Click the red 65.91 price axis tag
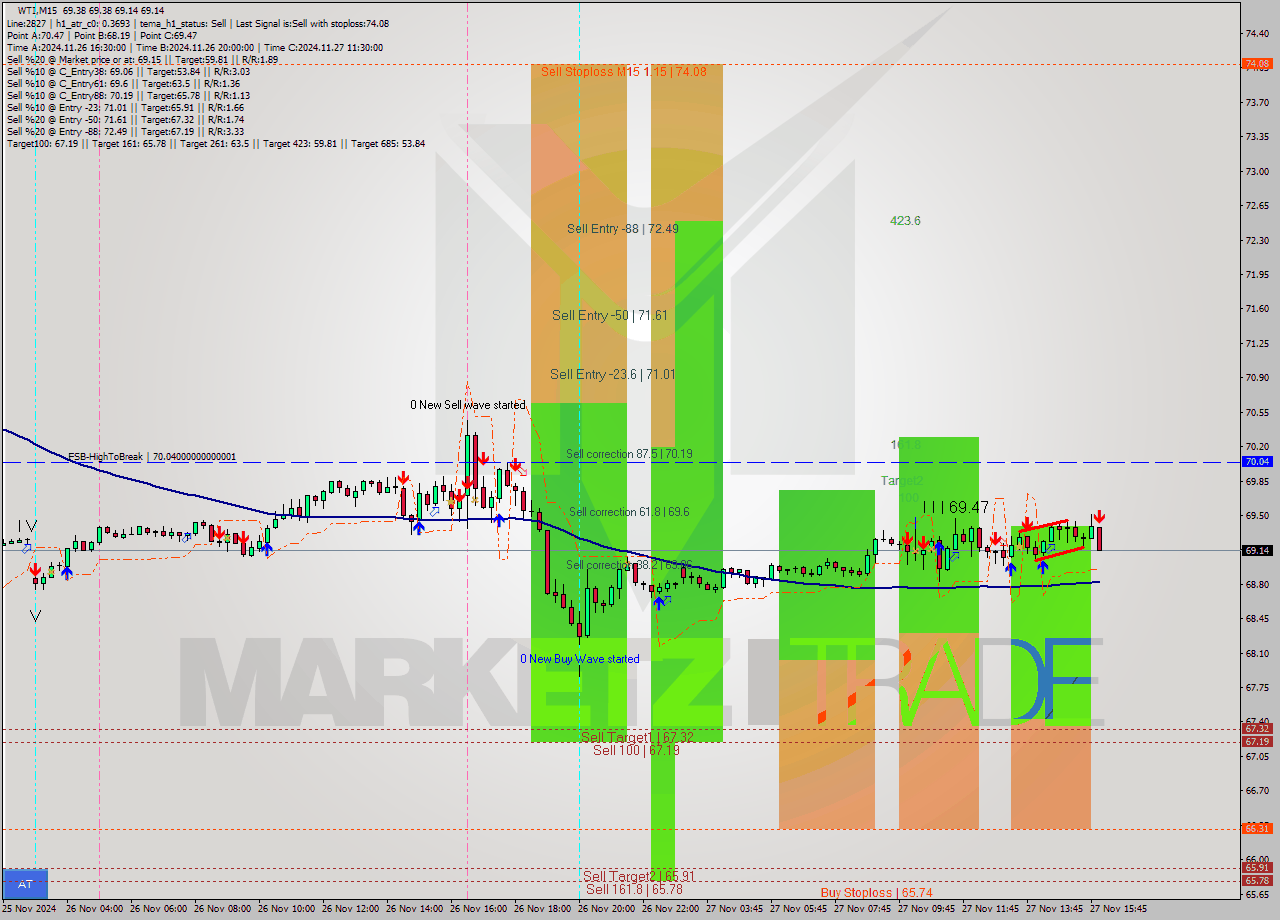 click(x=1256, y=868)
